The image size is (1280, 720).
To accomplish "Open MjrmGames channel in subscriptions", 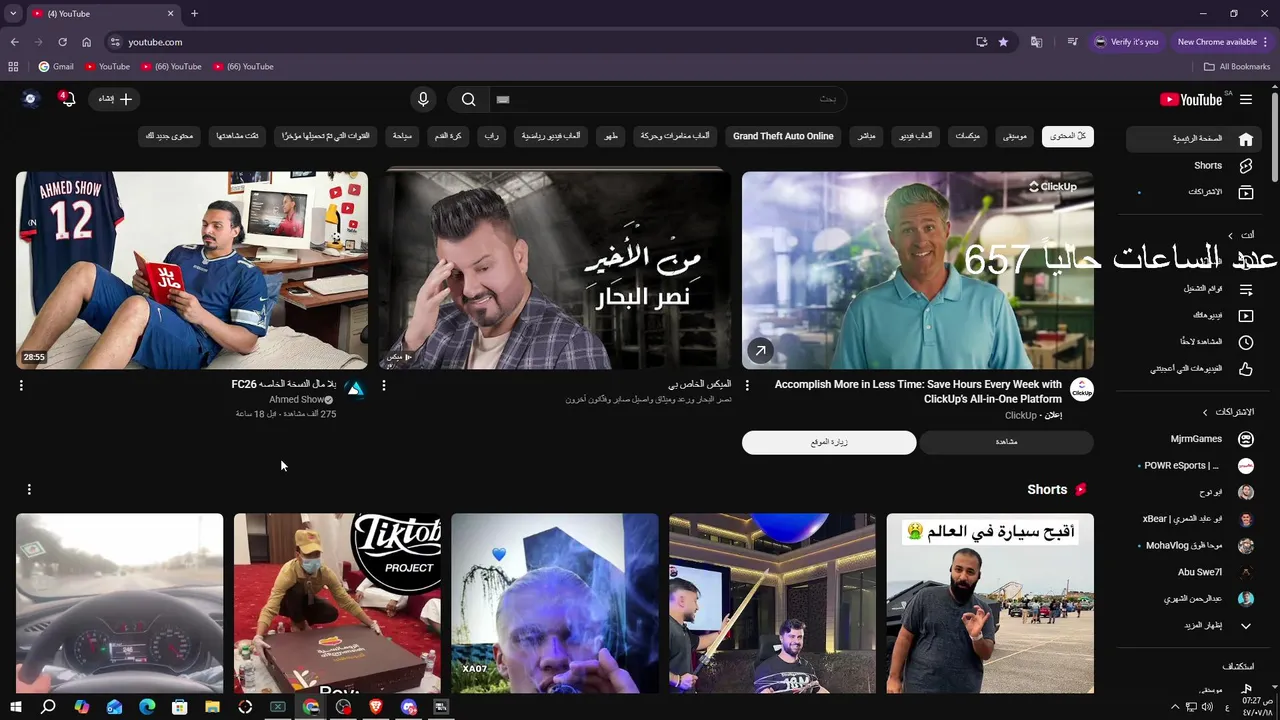I will (1194, 439).
